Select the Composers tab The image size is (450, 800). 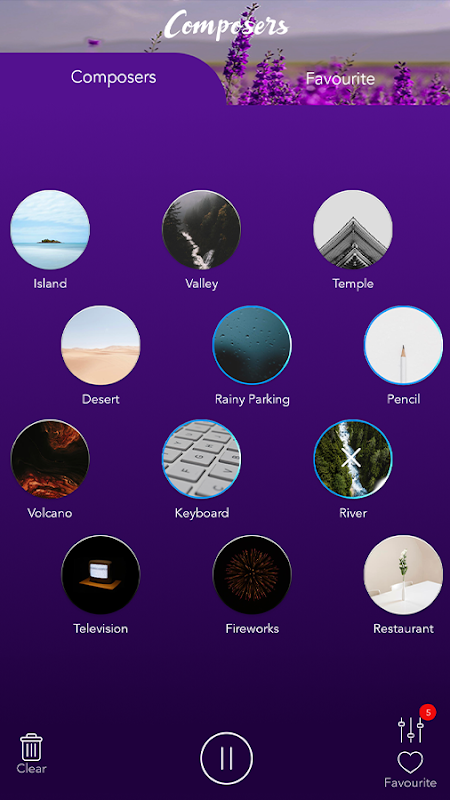(x=113, y=77)
